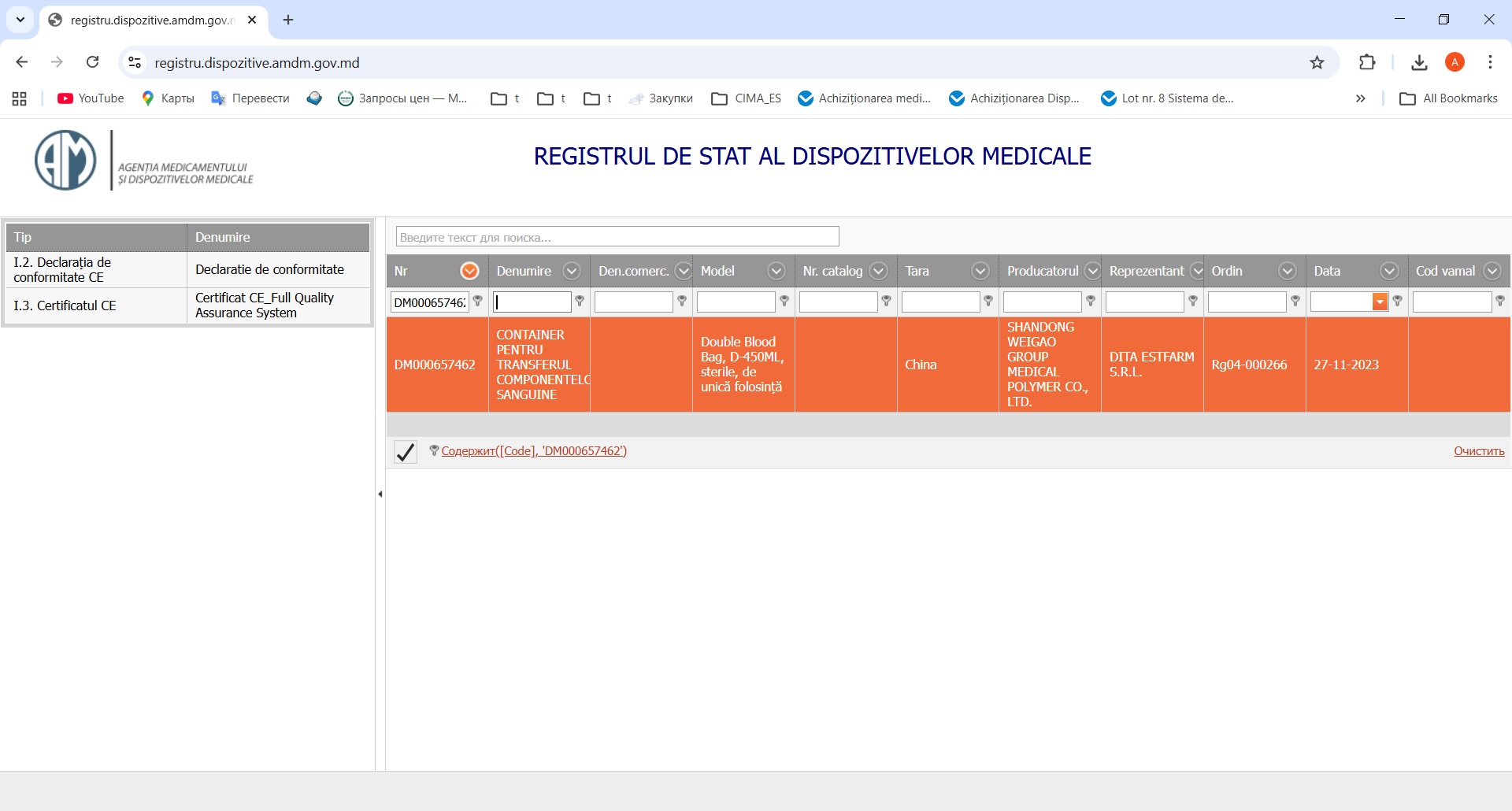This screenshot has width=1512, height=811.
Task: Open the browser Extensions puzzle icon
Action: pos(1367,63)
